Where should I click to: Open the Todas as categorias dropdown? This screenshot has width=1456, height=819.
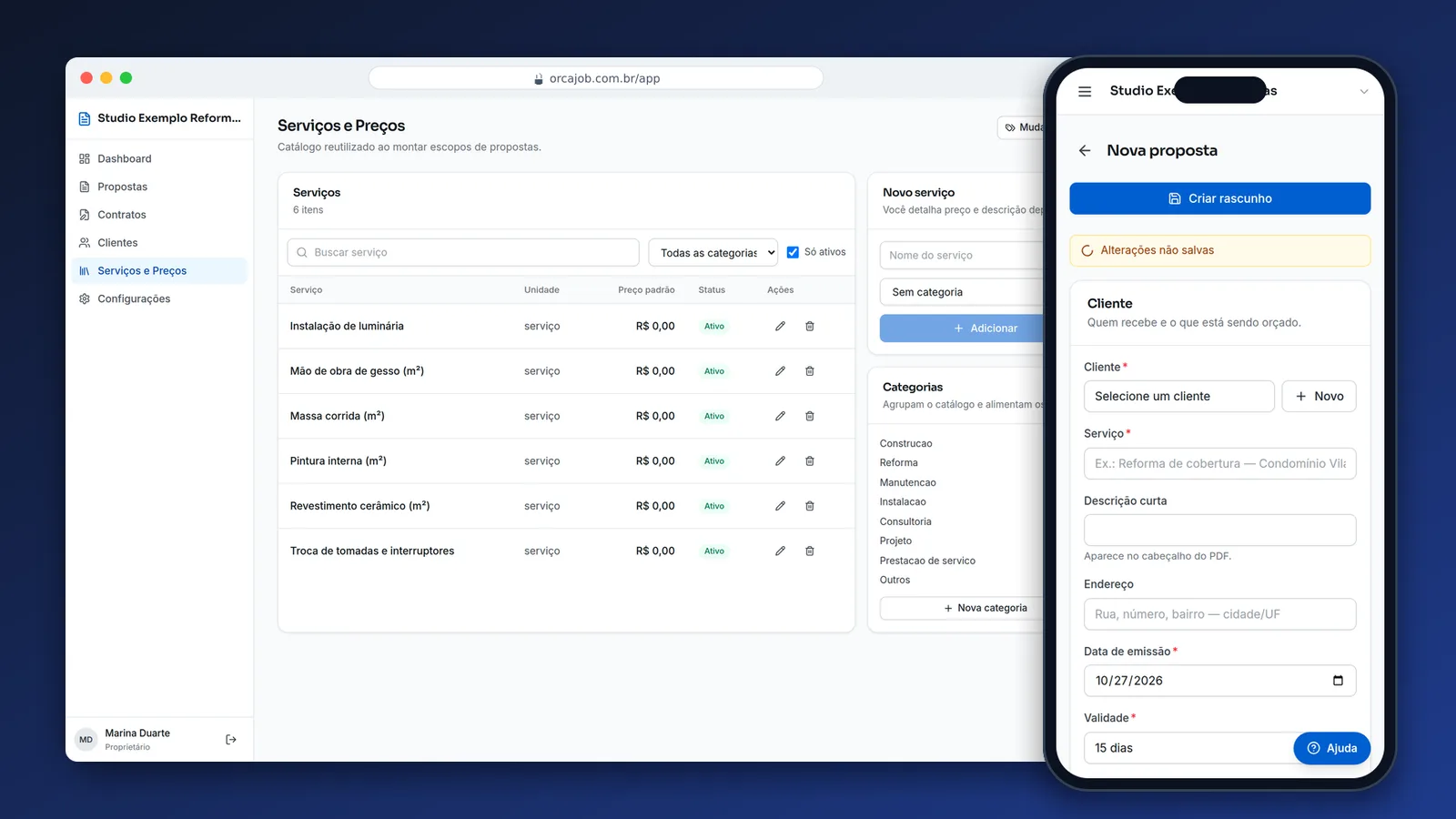[x=713, y=253]
